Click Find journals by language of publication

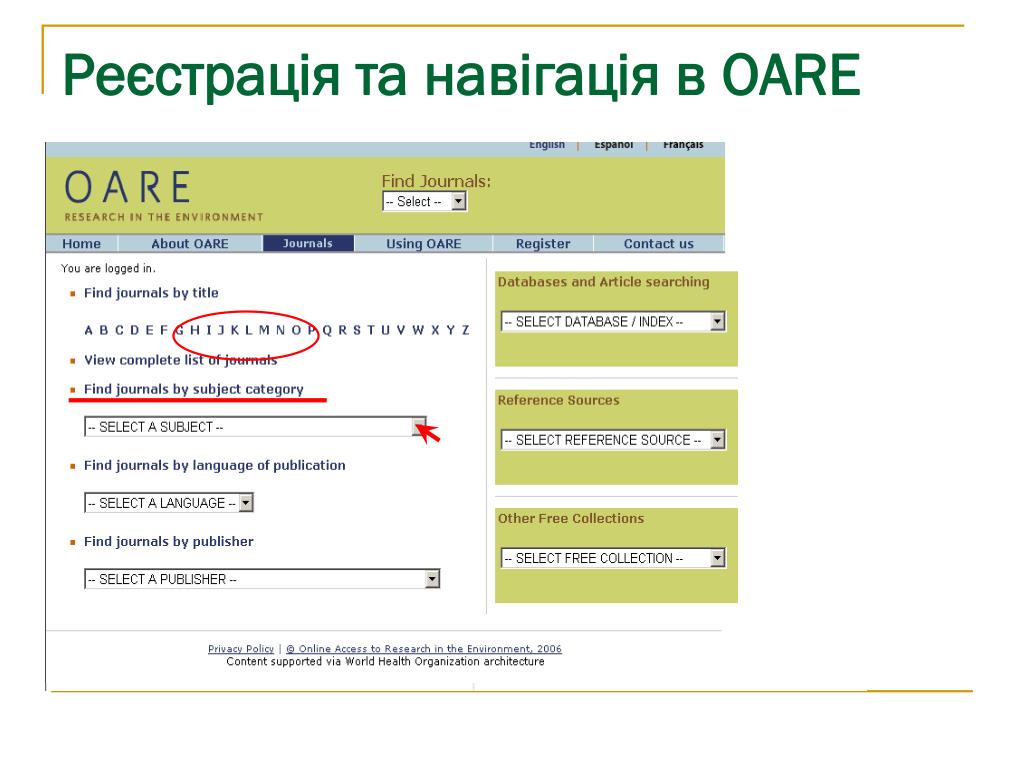(x=214, y=466)
